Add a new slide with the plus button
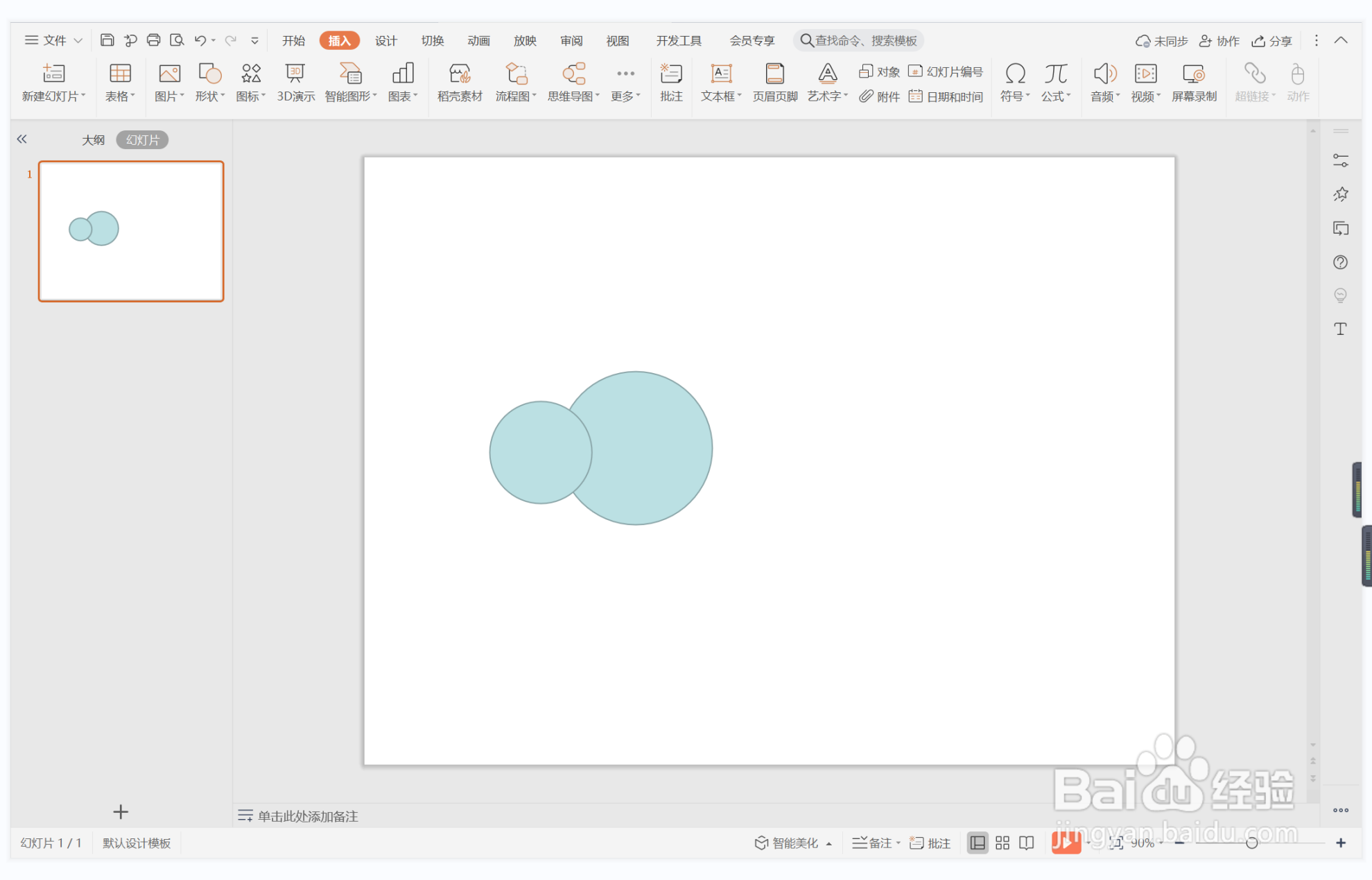This screenshot has width=1372, height=880. 121,811
